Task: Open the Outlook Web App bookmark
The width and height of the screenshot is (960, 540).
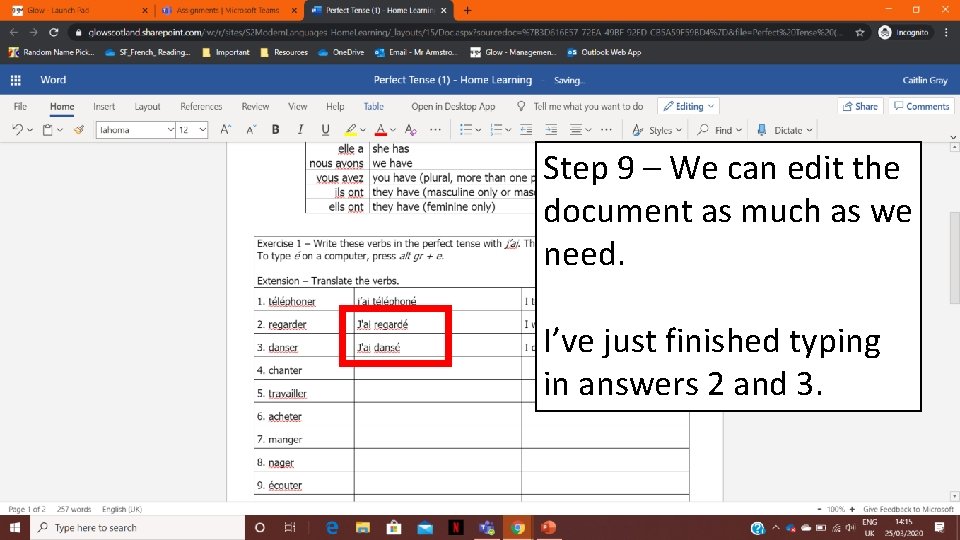Action: [x=604, y=52]
